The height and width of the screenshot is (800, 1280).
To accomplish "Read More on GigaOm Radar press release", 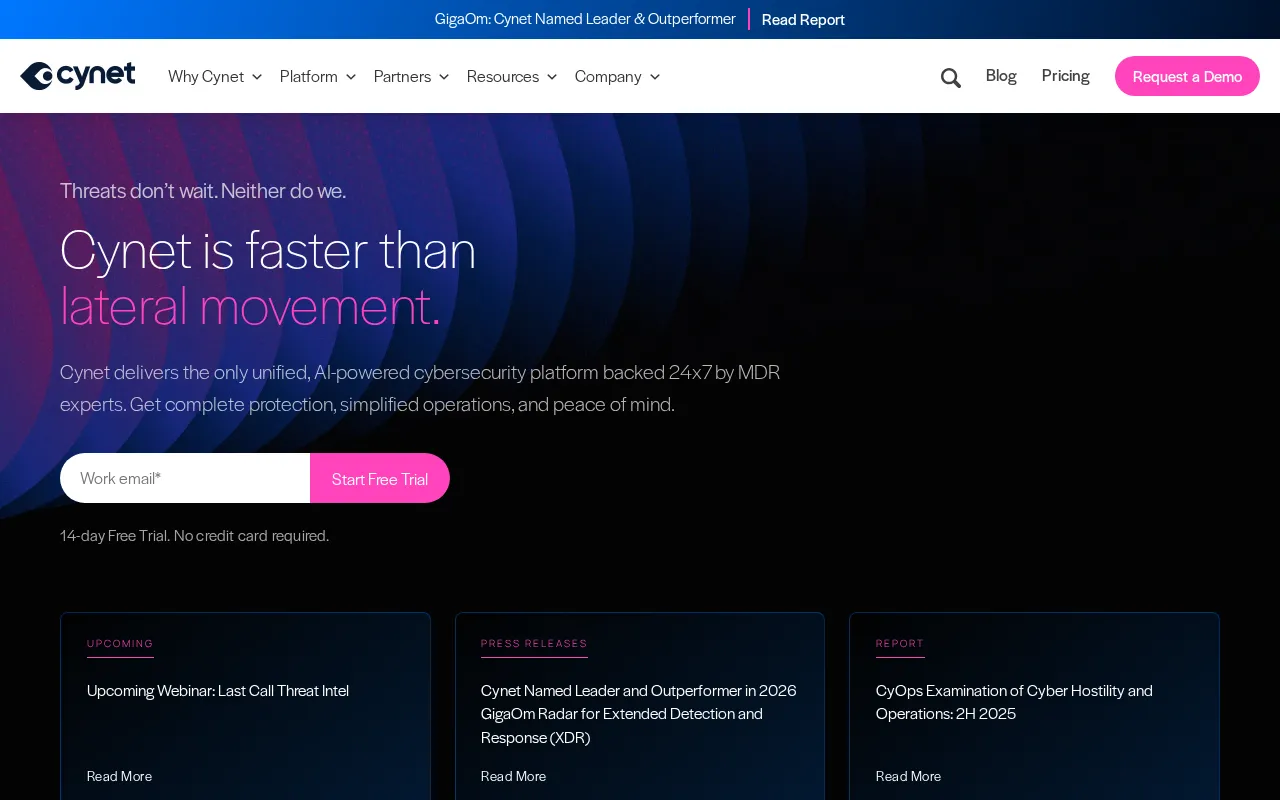I will coord(513,776).
